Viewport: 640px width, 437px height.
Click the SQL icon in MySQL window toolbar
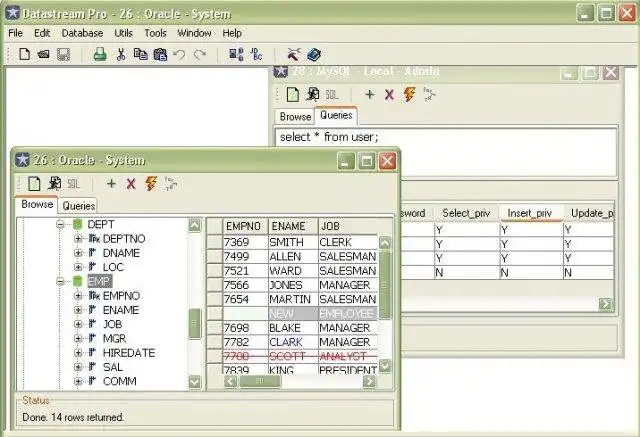point(332,95)
